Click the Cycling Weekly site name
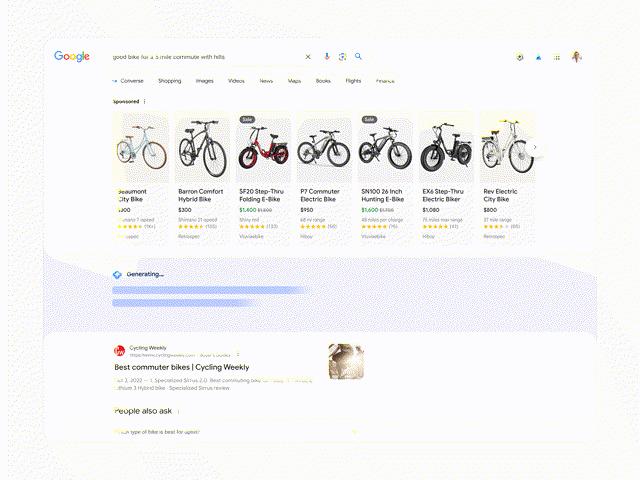Viewport: 640px width, 480px height. 148,348
